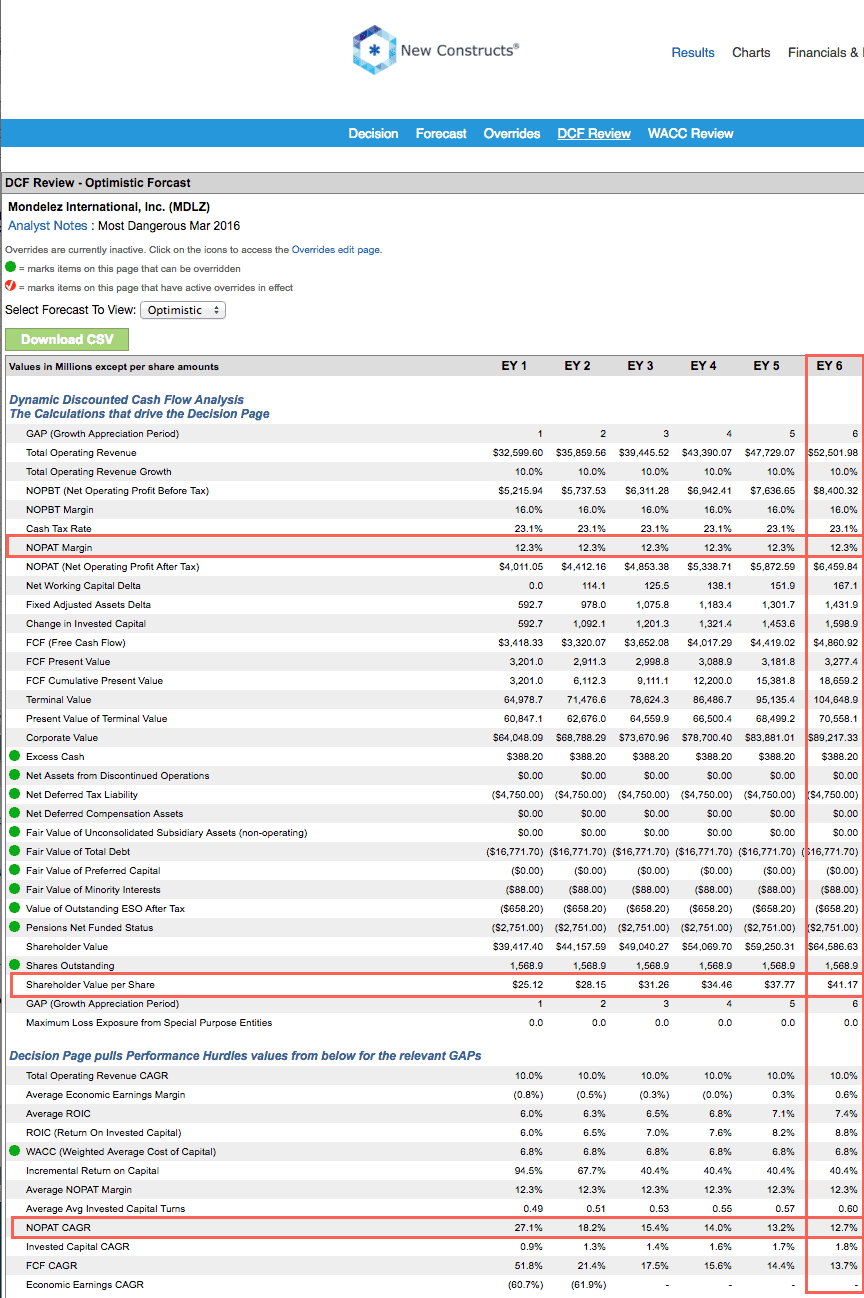Click override dot for Unconsolidated Subsidiary Assets
This screenshot has height=1298, width=864.
click(14, 832)
